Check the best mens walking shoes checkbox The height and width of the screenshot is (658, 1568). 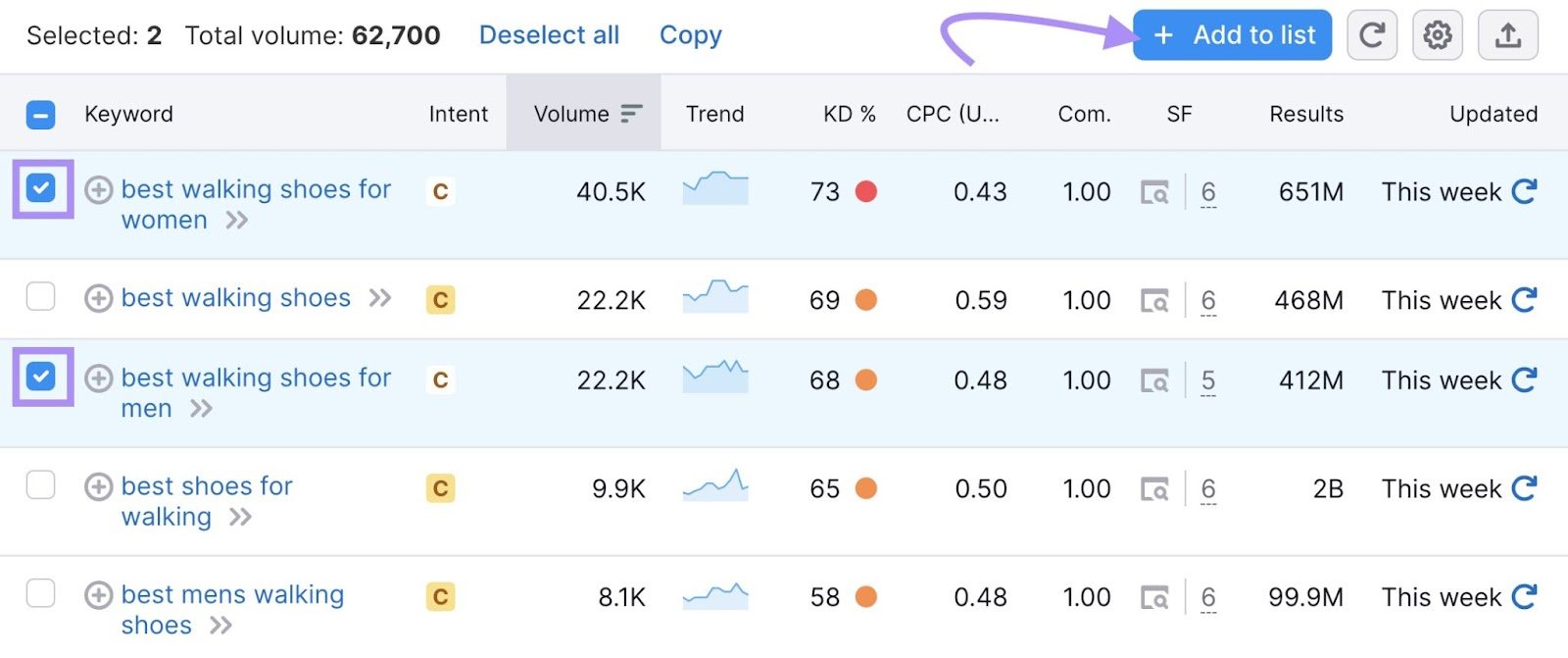point(40,593)
